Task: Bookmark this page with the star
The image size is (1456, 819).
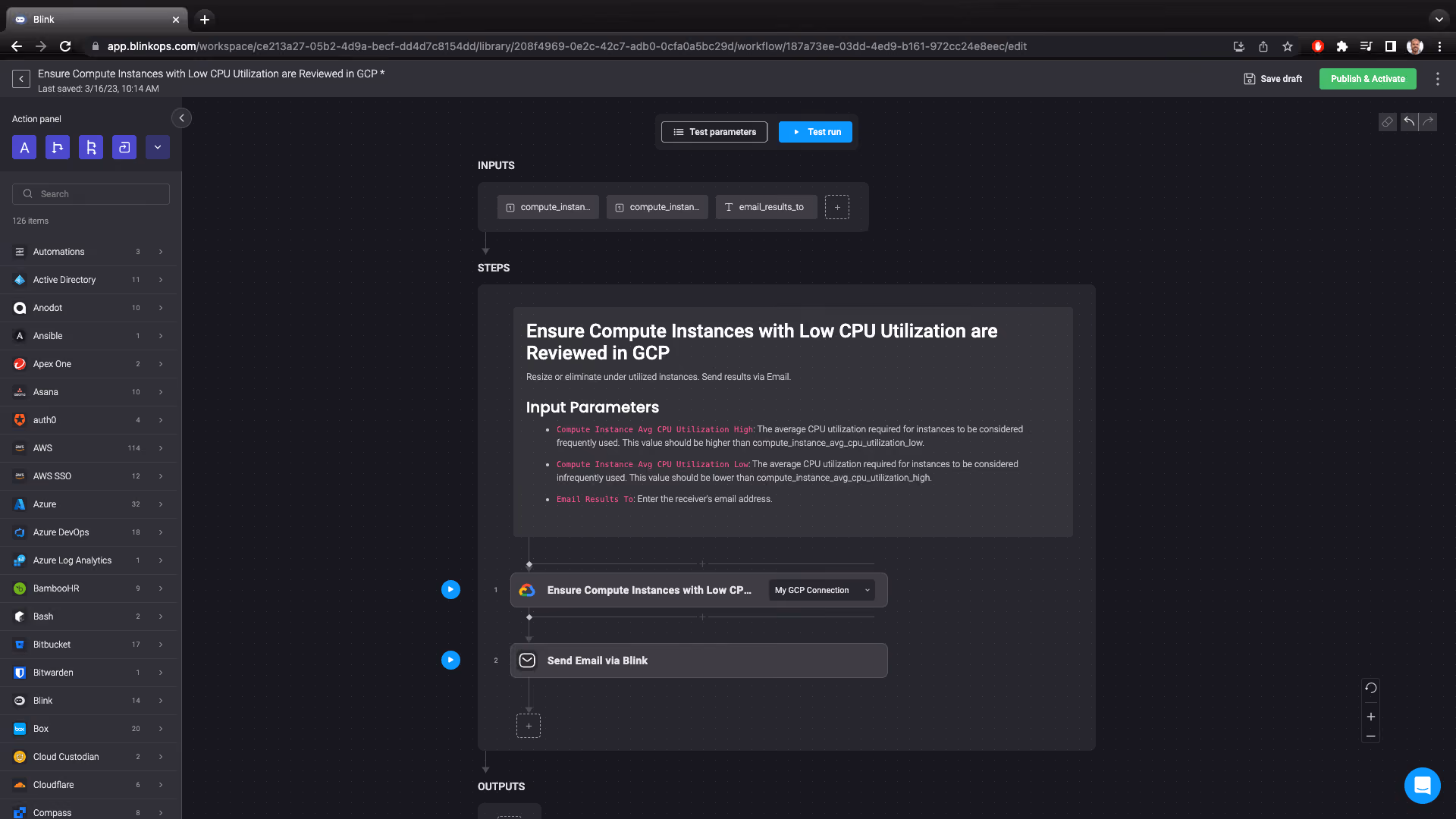Action: [1288, 46]
